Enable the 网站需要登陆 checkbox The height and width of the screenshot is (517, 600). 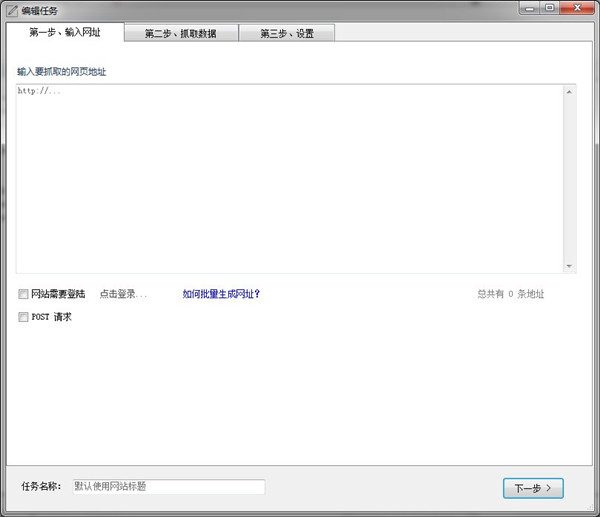[x=23, y=294]
